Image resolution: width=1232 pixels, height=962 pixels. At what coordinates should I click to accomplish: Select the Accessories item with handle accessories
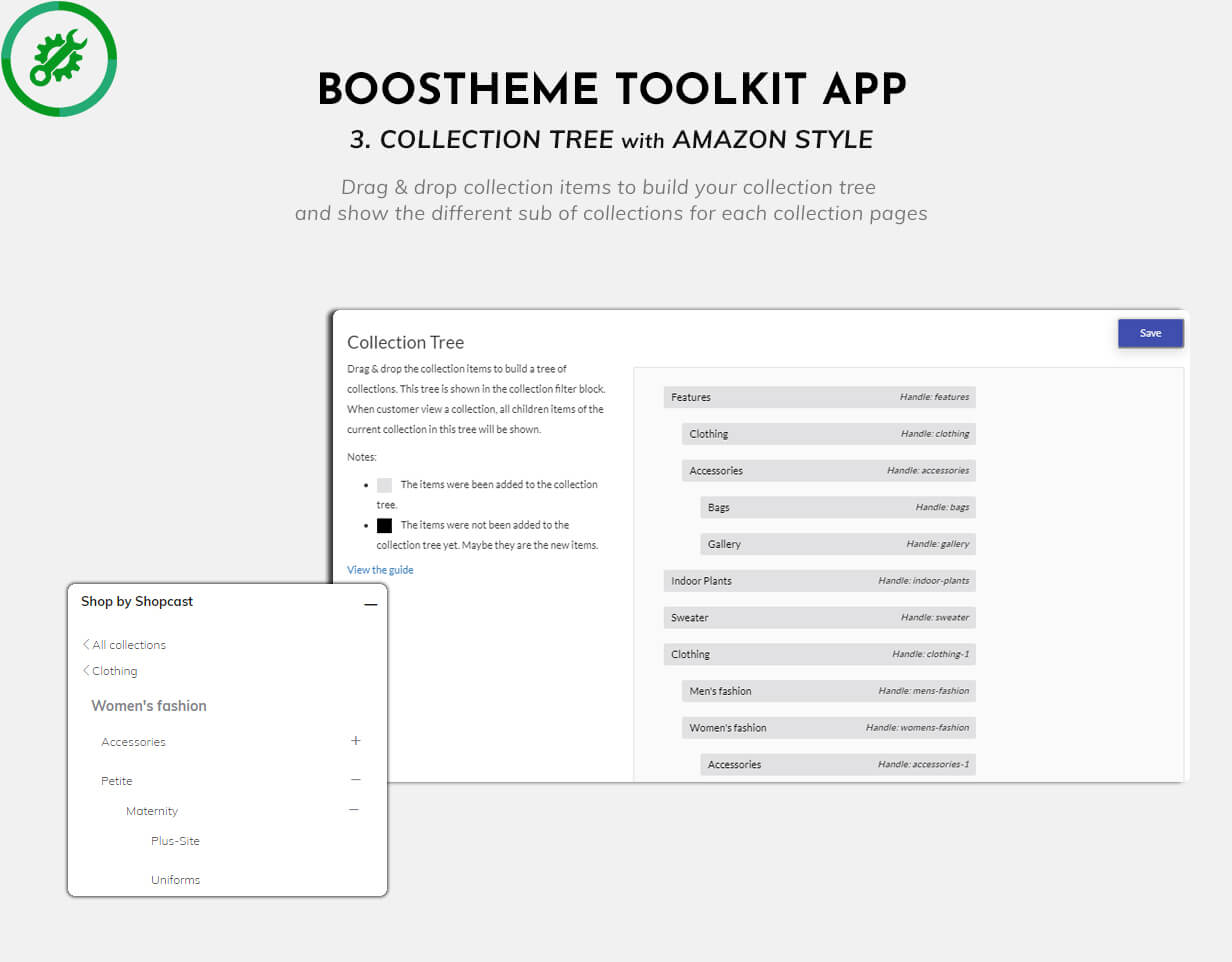[x=829, y=470]
